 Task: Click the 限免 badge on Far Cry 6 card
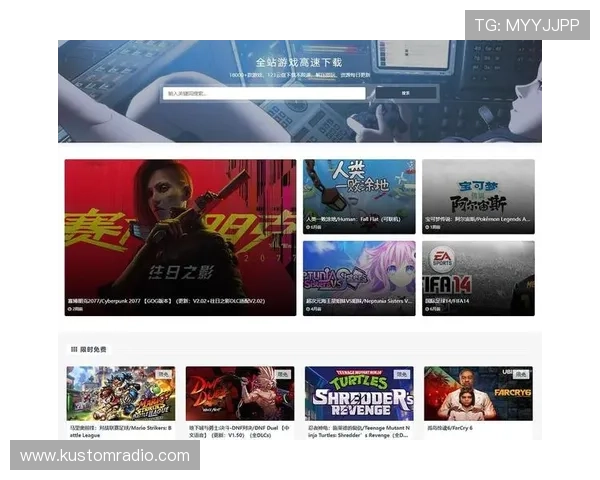pyautogui.click(x=520, y=374)
